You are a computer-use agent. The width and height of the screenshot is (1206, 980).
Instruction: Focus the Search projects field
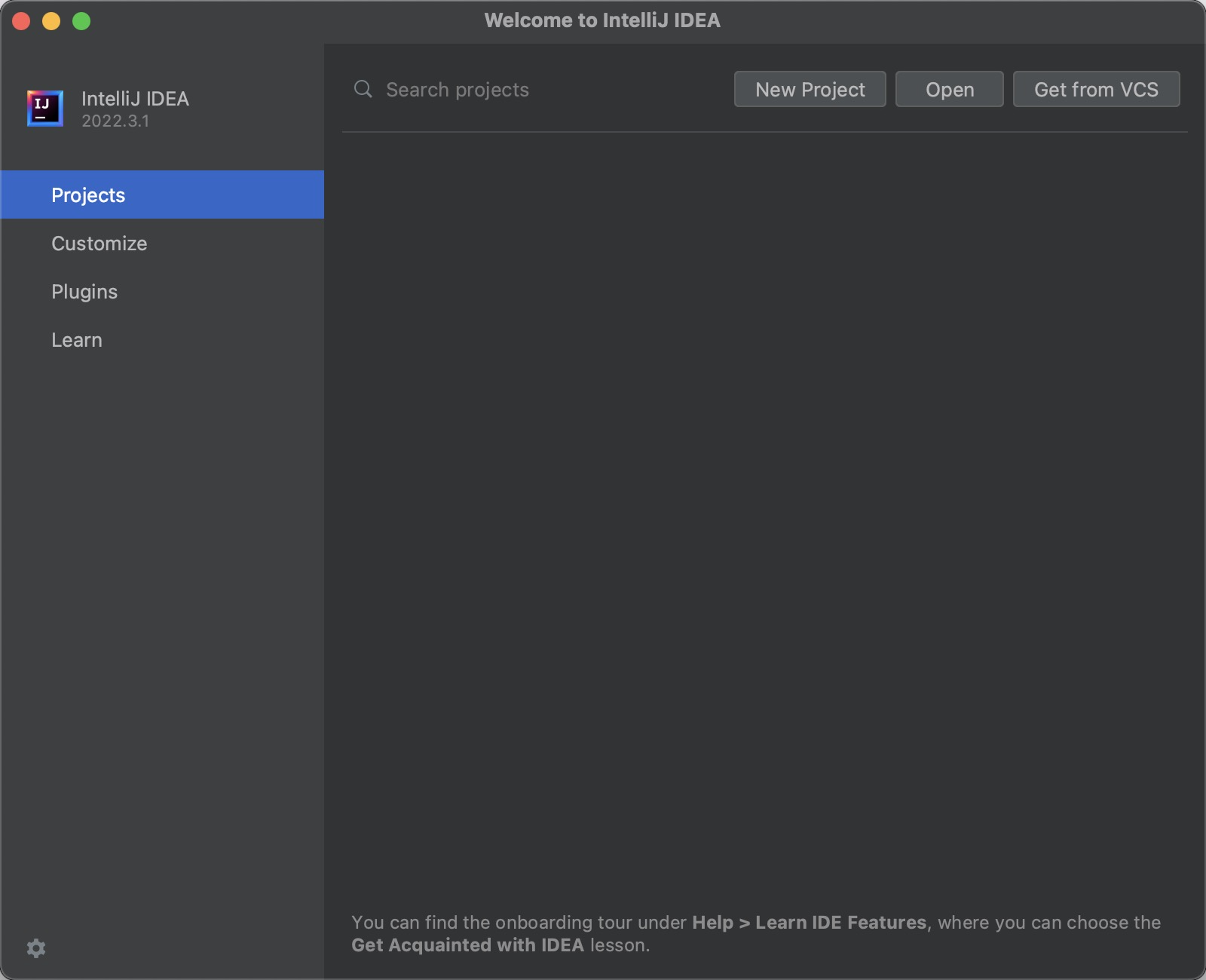pos(528,89)
